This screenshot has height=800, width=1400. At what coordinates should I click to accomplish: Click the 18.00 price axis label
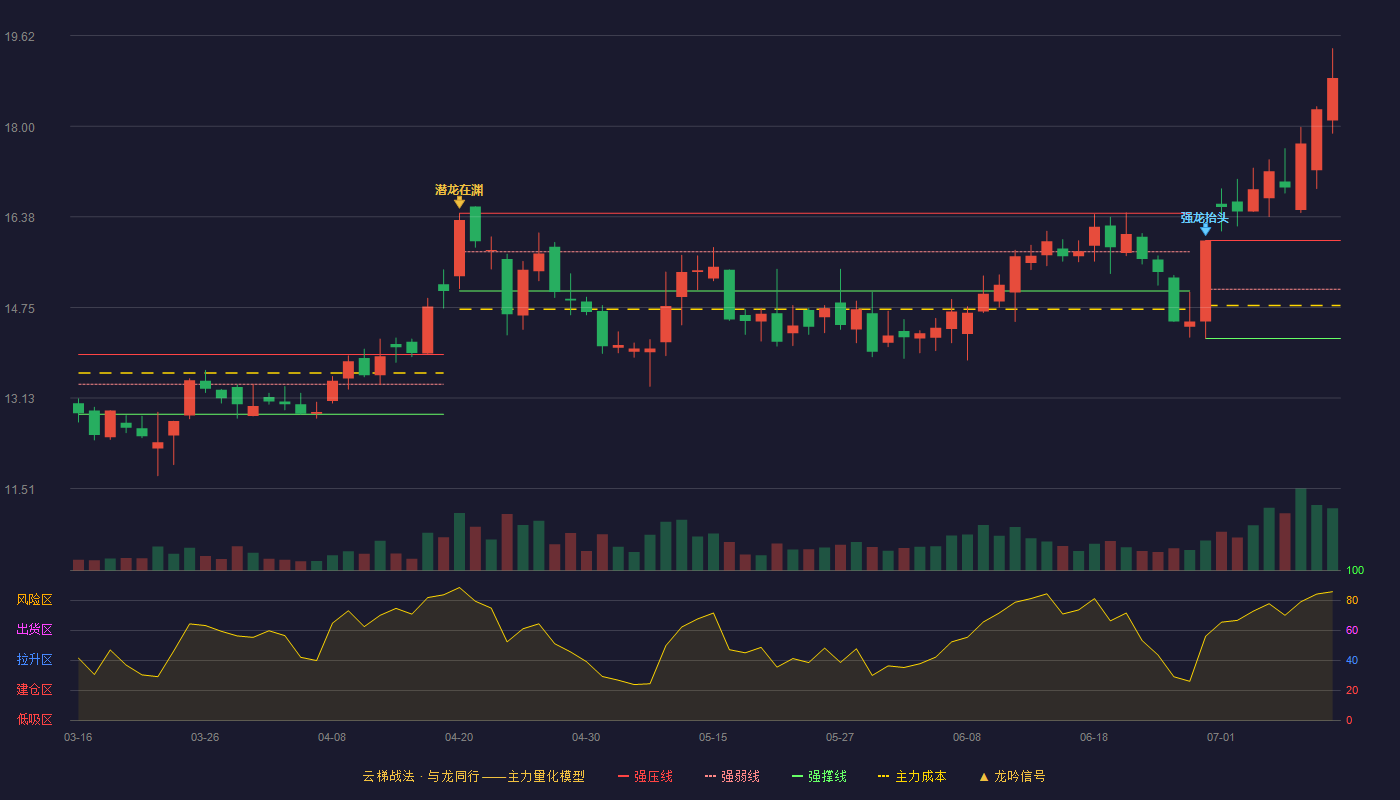click(19, 127)
